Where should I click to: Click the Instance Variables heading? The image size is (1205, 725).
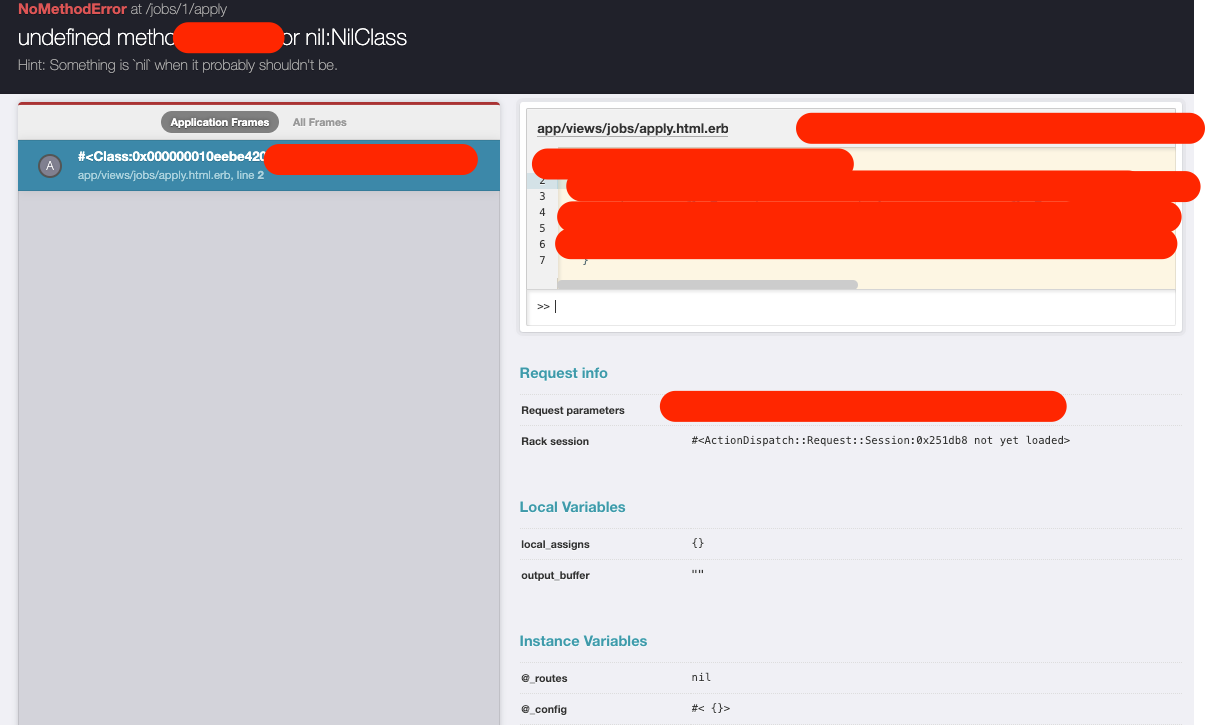(x=584, y=641)
